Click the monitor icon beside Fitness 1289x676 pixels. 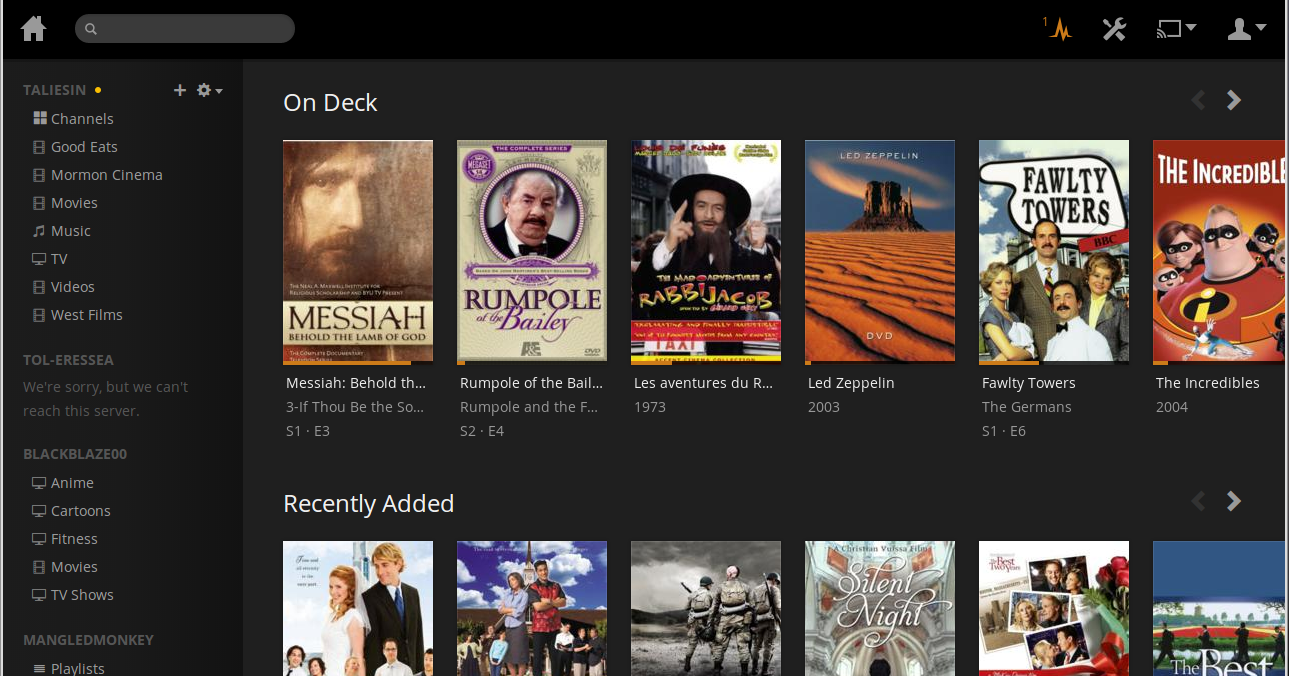[x=40, y=539]
